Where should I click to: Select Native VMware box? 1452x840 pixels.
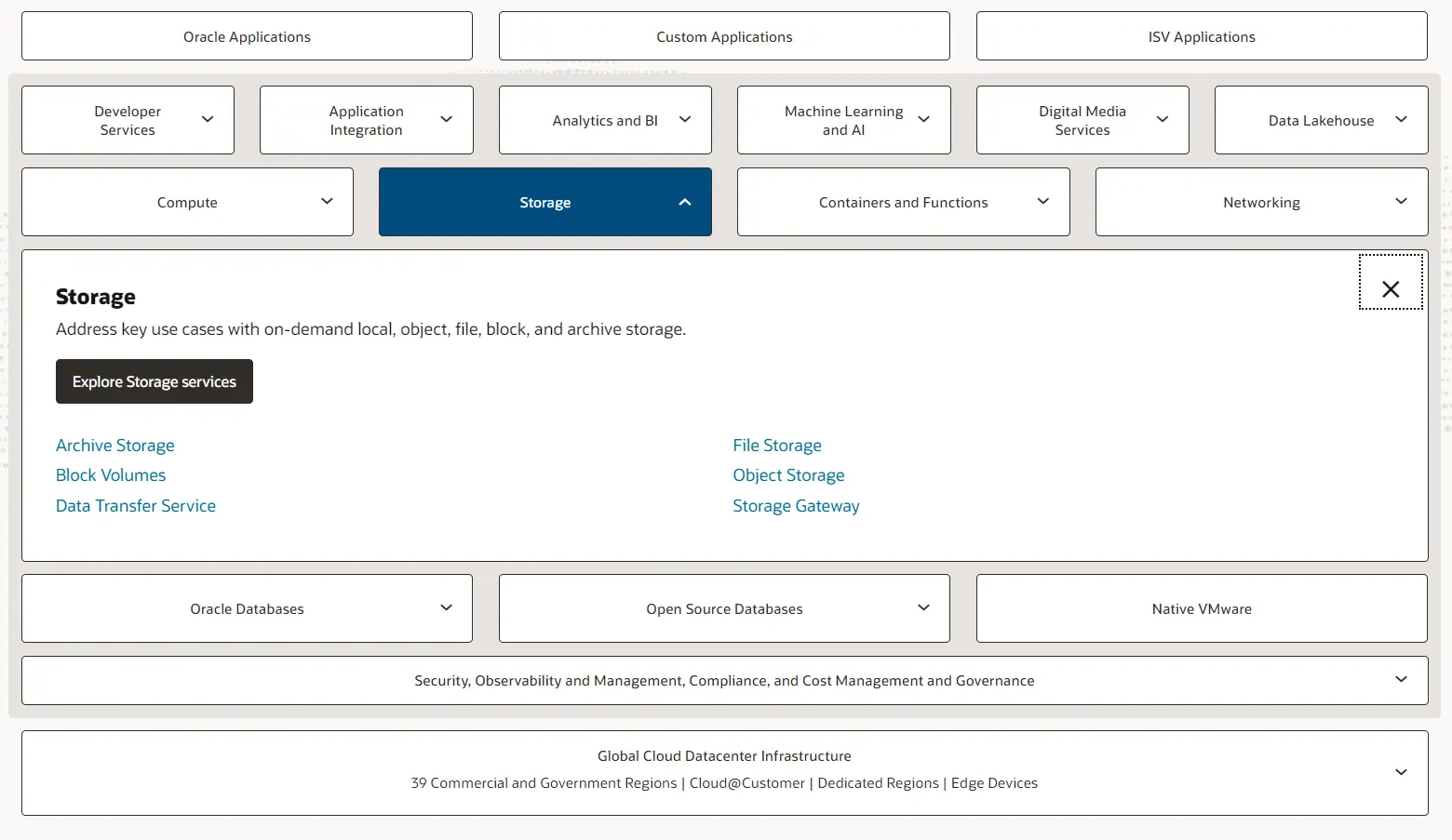tap(1202, 608)
